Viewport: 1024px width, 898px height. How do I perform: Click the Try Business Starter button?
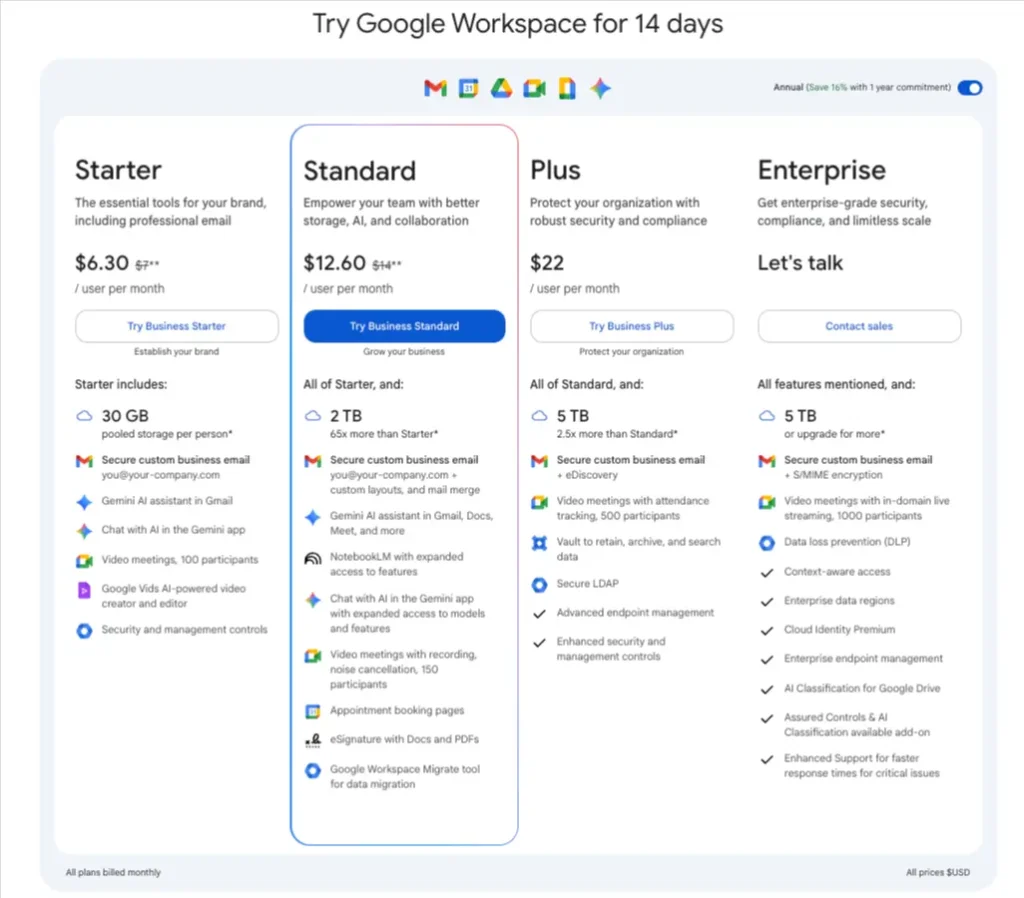(x=176, y=326)
